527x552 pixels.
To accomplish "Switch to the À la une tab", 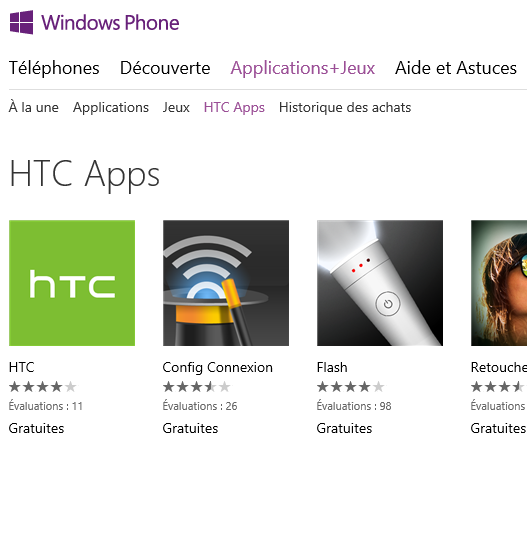I will [34, 107].
